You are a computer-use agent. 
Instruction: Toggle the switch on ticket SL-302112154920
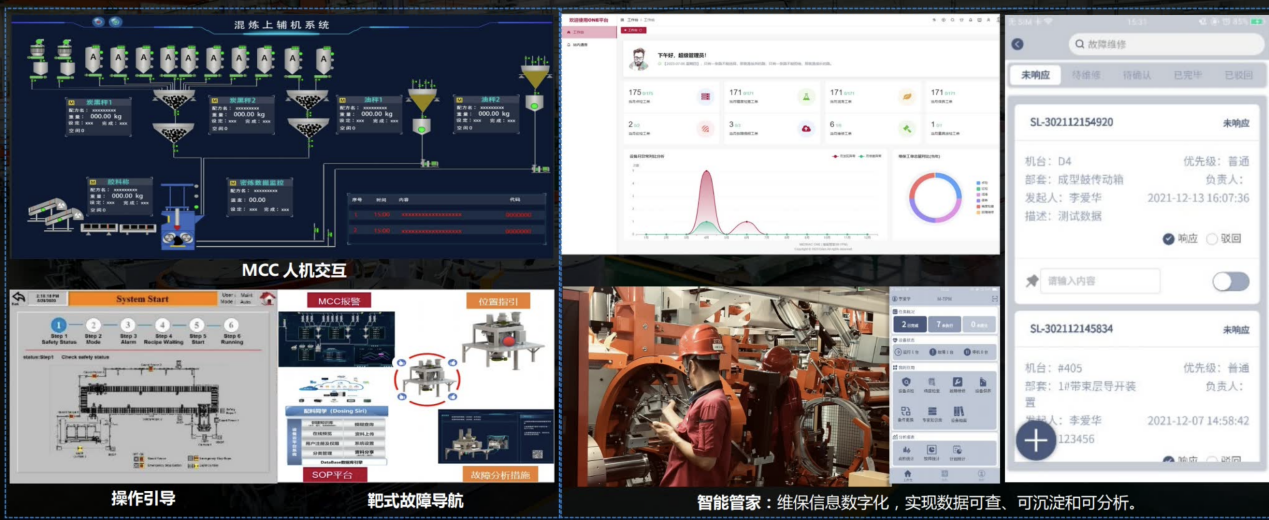(1230, 281)
